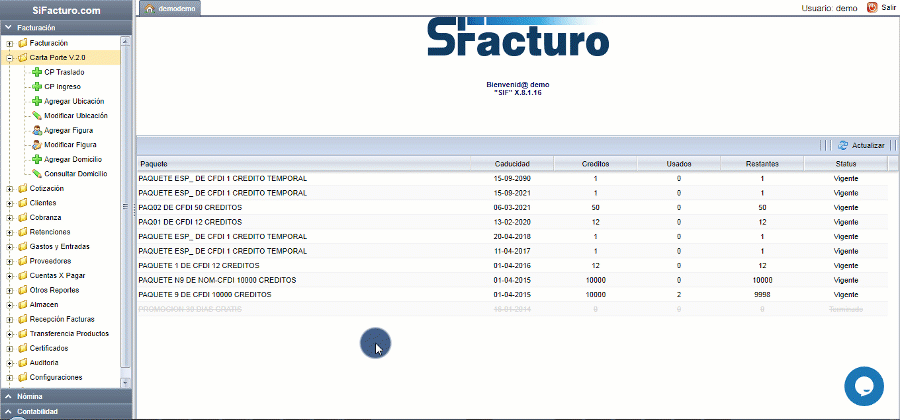Select row PAQUETE N9 DE NOM-CFDI 10000 CREDITOS
Screen dimensions: 900x420
coord(513,280)
